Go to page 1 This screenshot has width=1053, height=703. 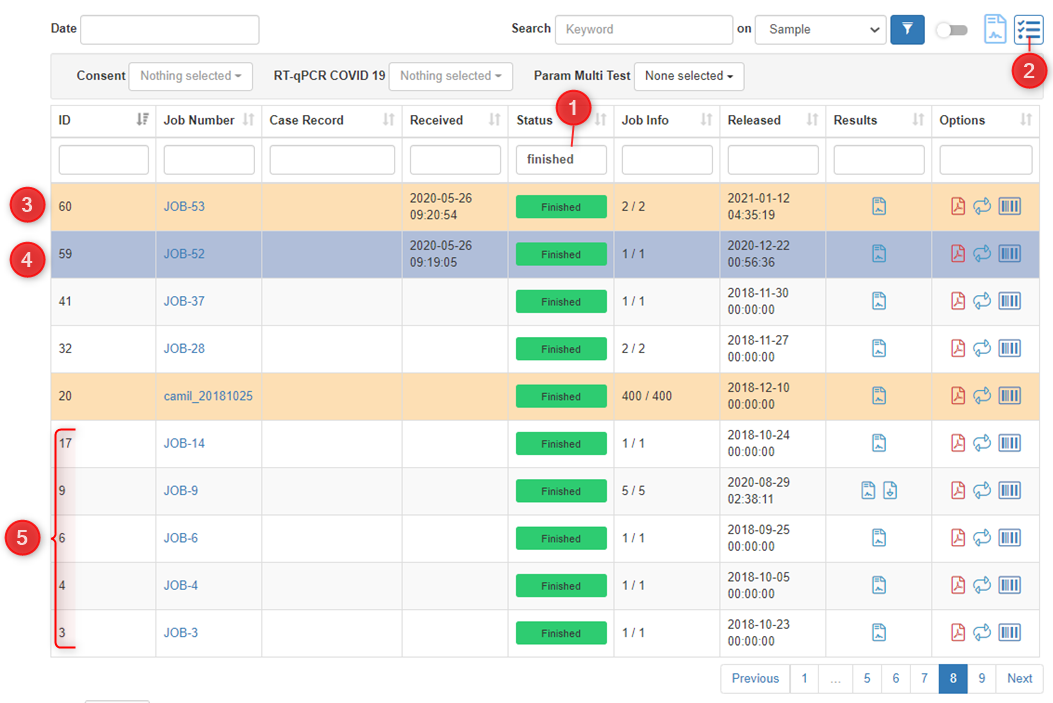pos(805,678)
